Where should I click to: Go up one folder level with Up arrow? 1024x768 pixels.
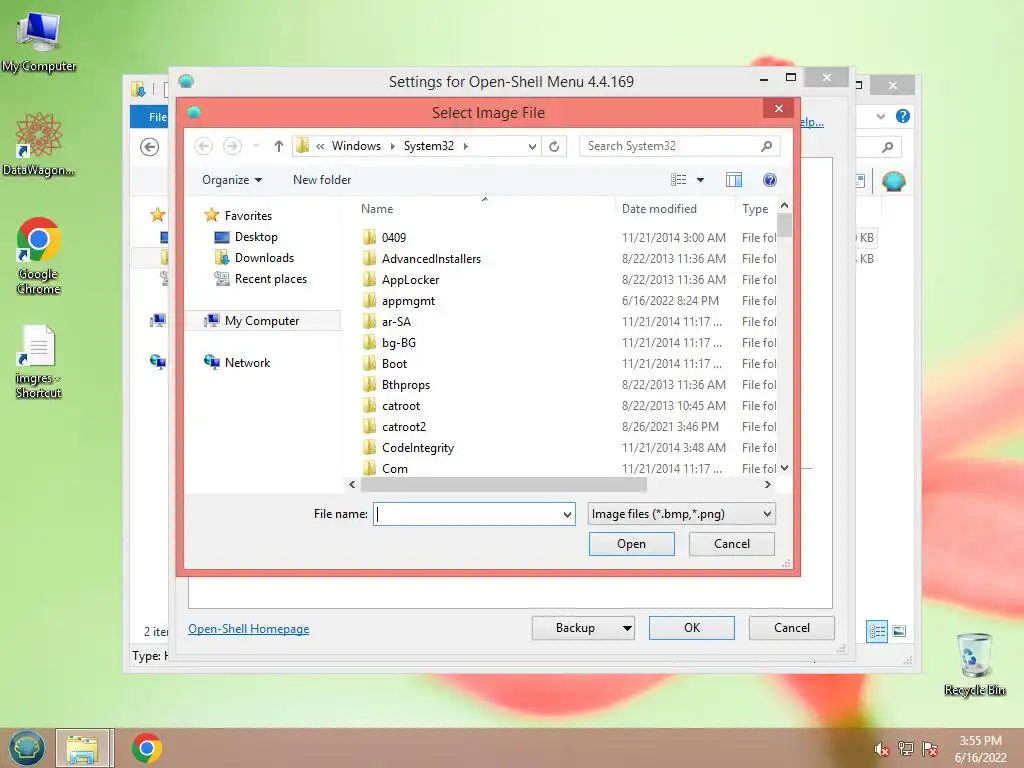[279, 146]
